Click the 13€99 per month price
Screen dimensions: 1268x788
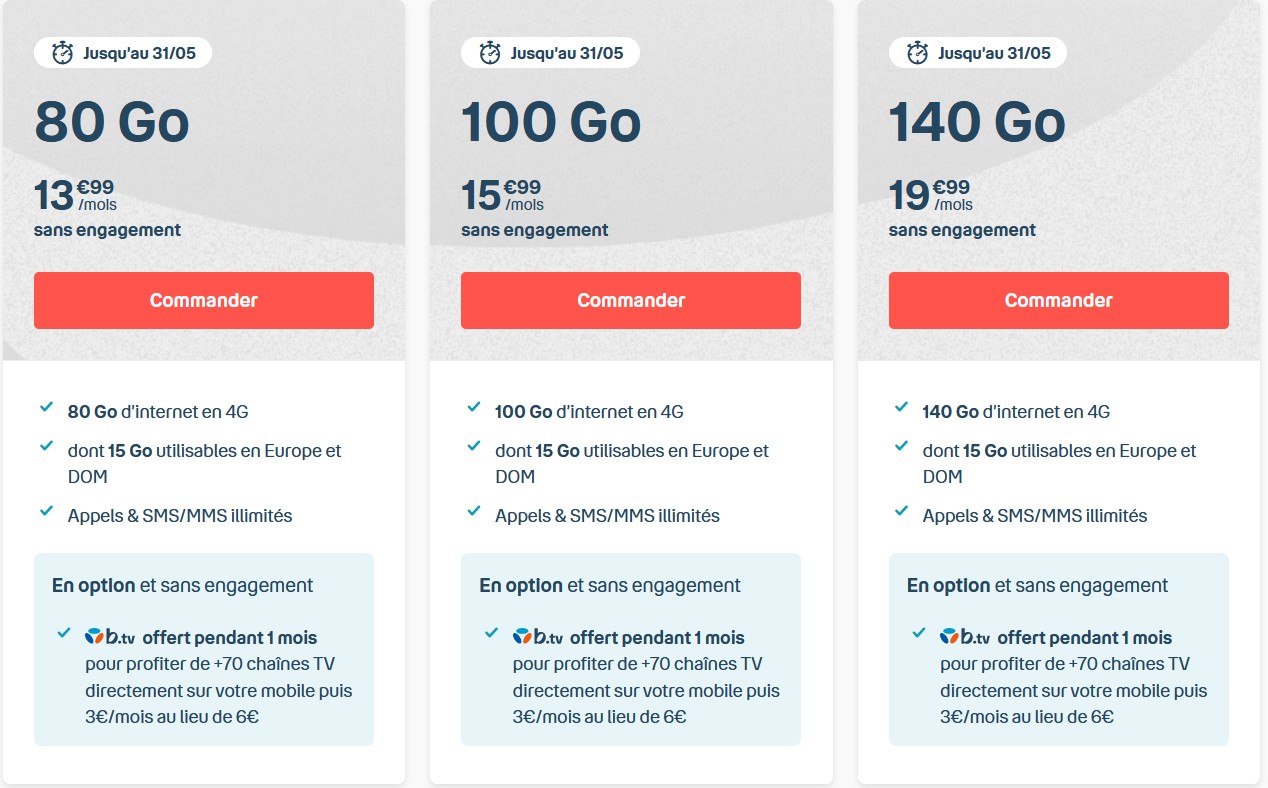(x=75, y=195)
